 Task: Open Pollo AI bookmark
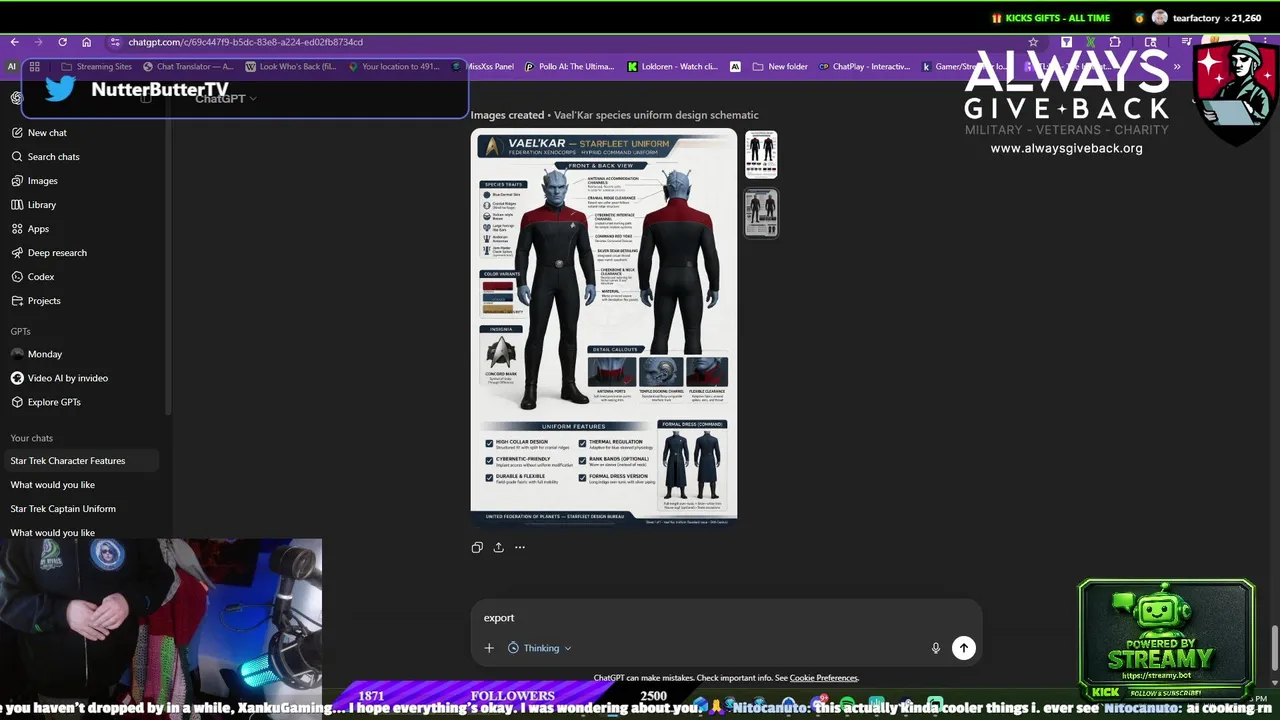(x=570, y=66)
